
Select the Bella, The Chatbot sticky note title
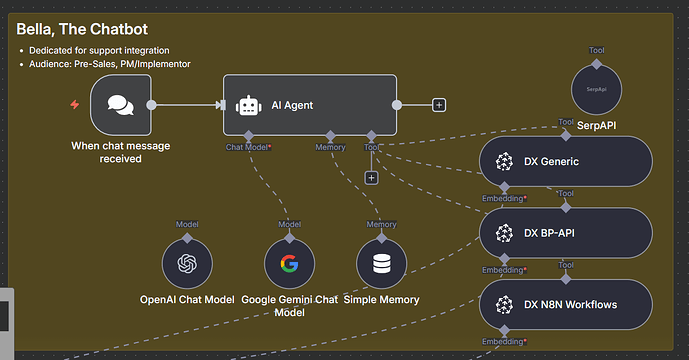pos(82,29)
